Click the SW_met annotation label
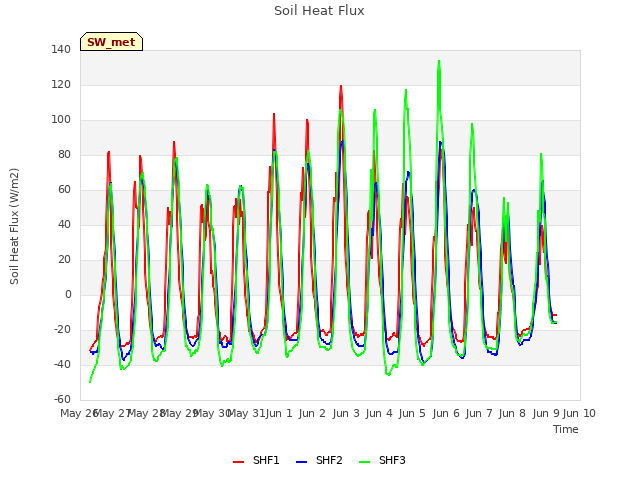 click(111, 42)
